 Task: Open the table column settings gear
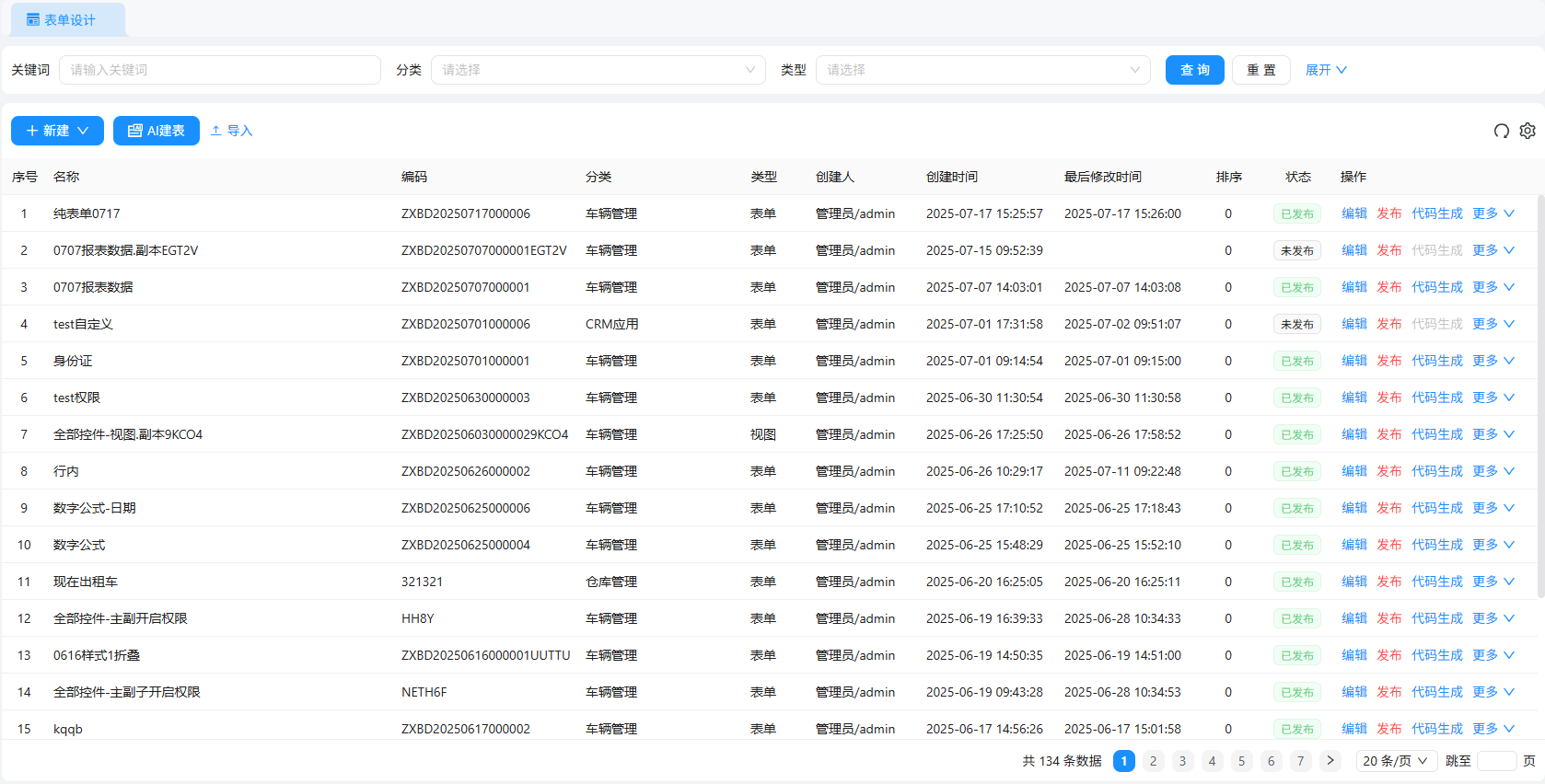1528,131
